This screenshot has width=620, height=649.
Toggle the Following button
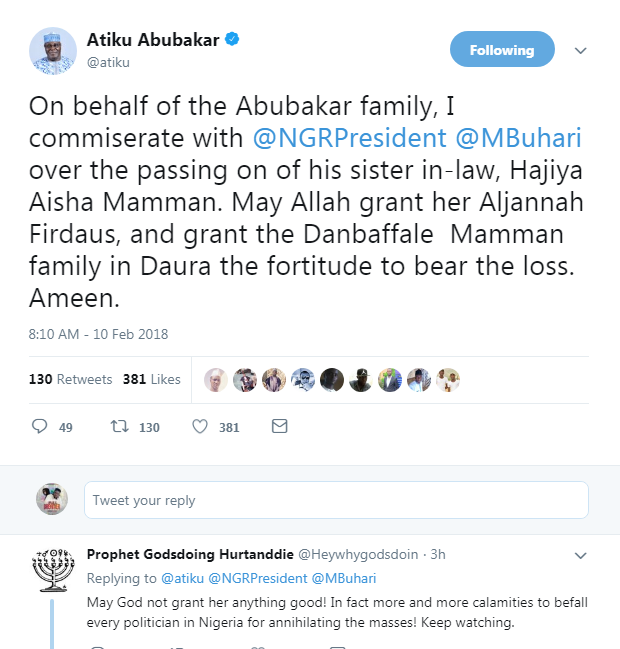tap(502, 50)
